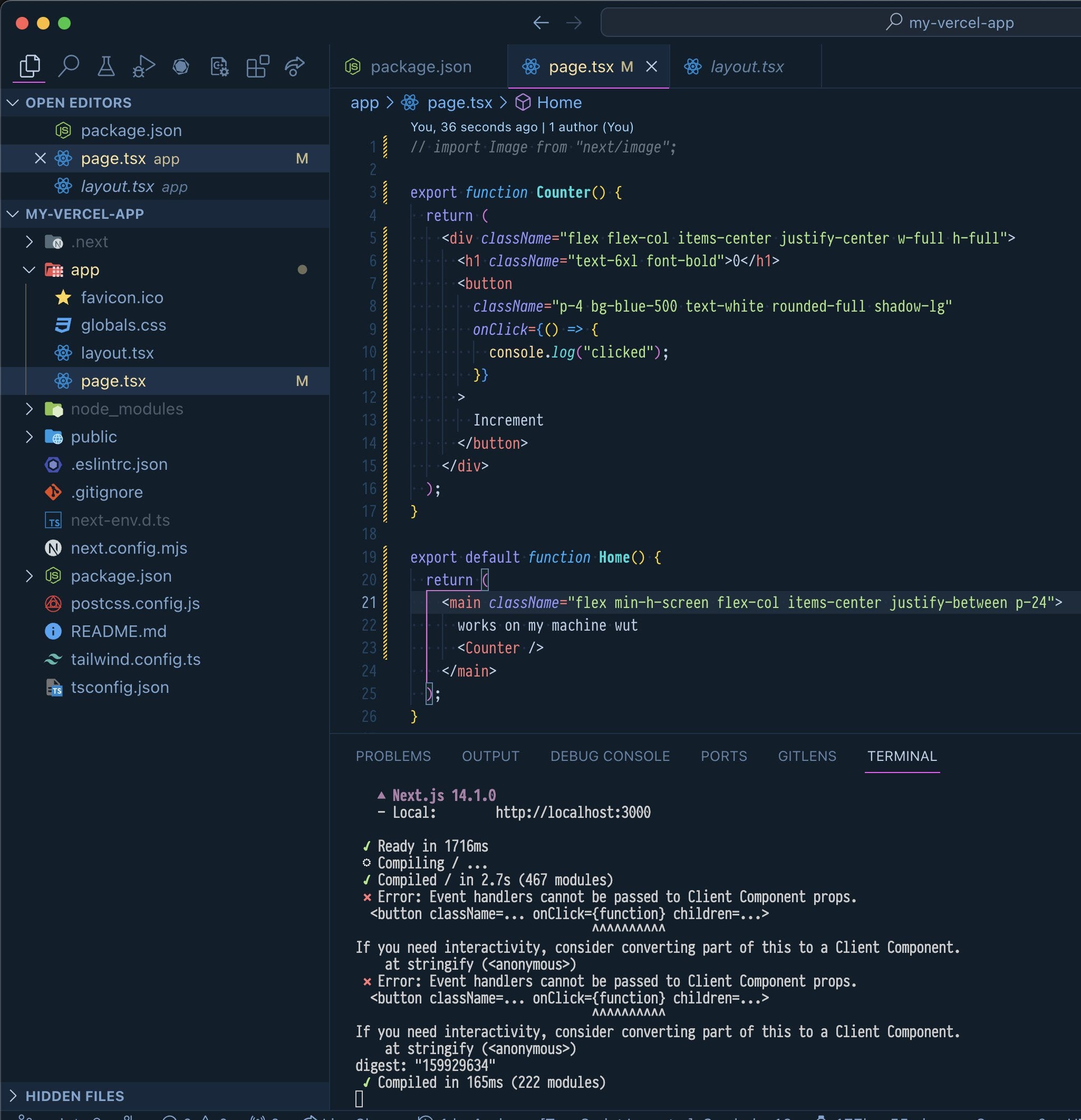Switch to the DEBUG CONSOLE tab
The height and width of the screenshot is (1120, 1081).
pyautogui.click(x=610, y=756)
